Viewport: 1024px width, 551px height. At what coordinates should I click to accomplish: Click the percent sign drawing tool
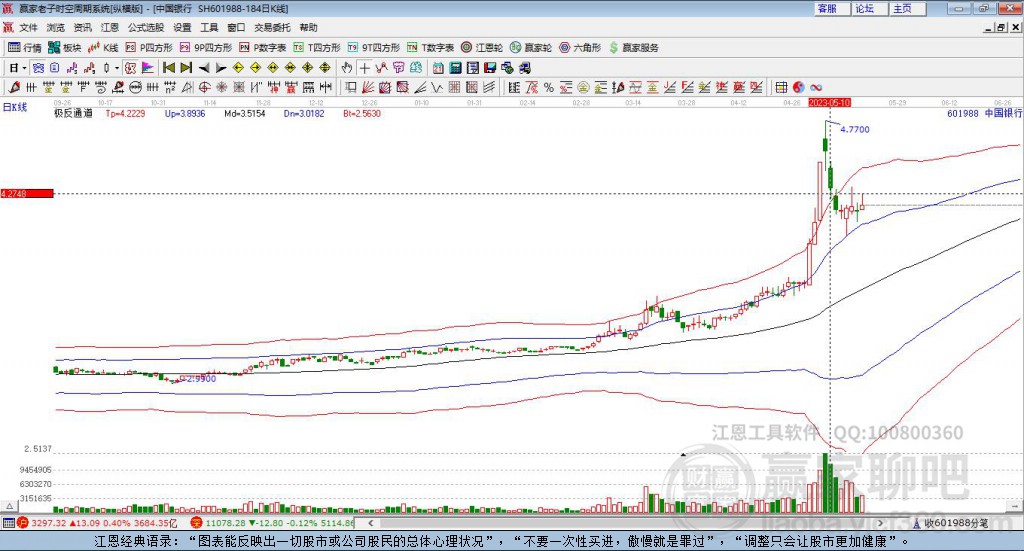pos(549,87)
